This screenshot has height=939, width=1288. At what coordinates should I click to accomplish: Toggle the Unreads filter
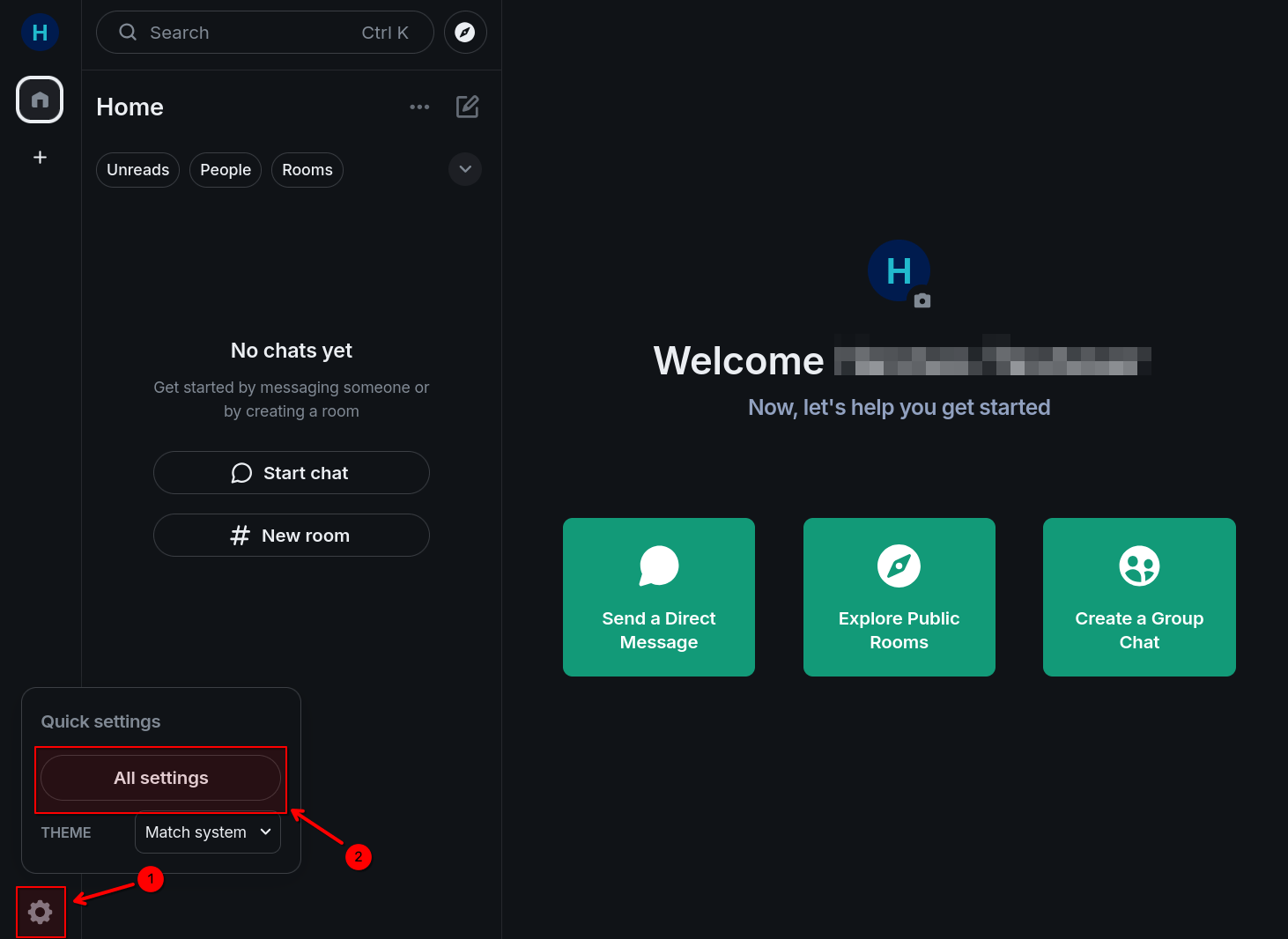click(137, 169)
